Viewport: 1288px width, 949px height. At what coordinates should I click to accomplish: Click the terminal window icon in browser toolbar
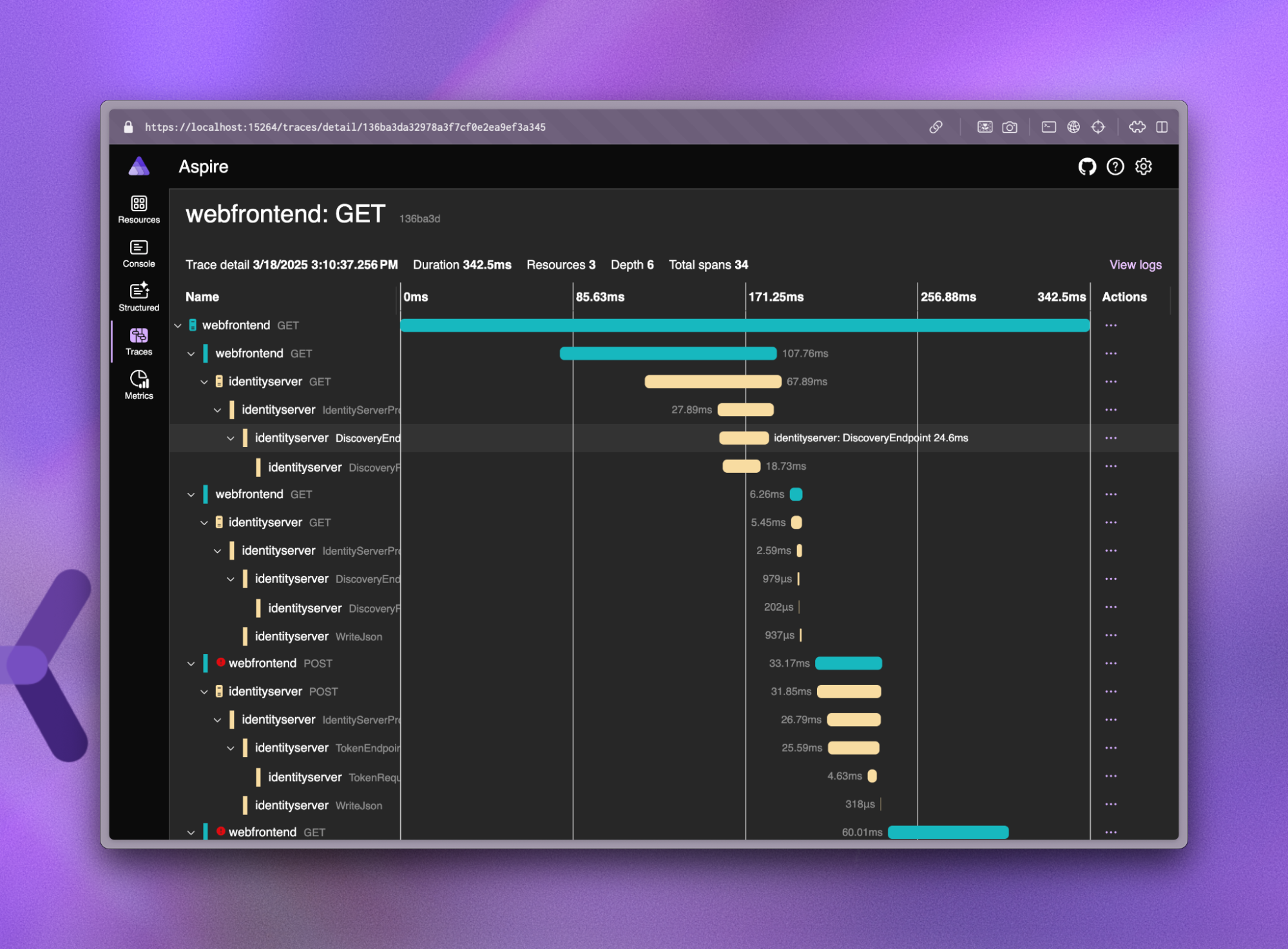click(1049, 127)
